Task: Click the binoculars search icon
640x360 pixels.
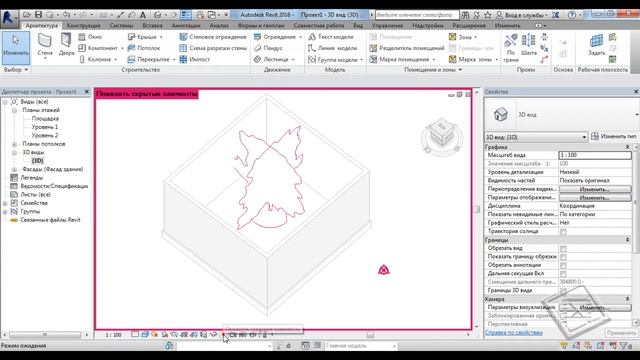Action: [x=465, y=15]
